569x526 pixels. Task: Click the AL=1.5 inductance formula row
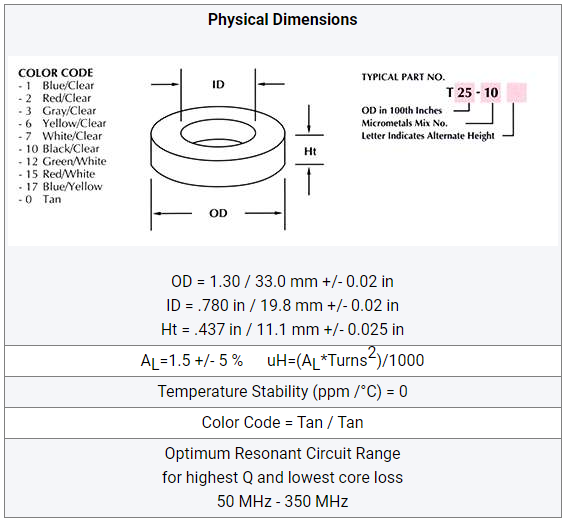pos(283,361)
